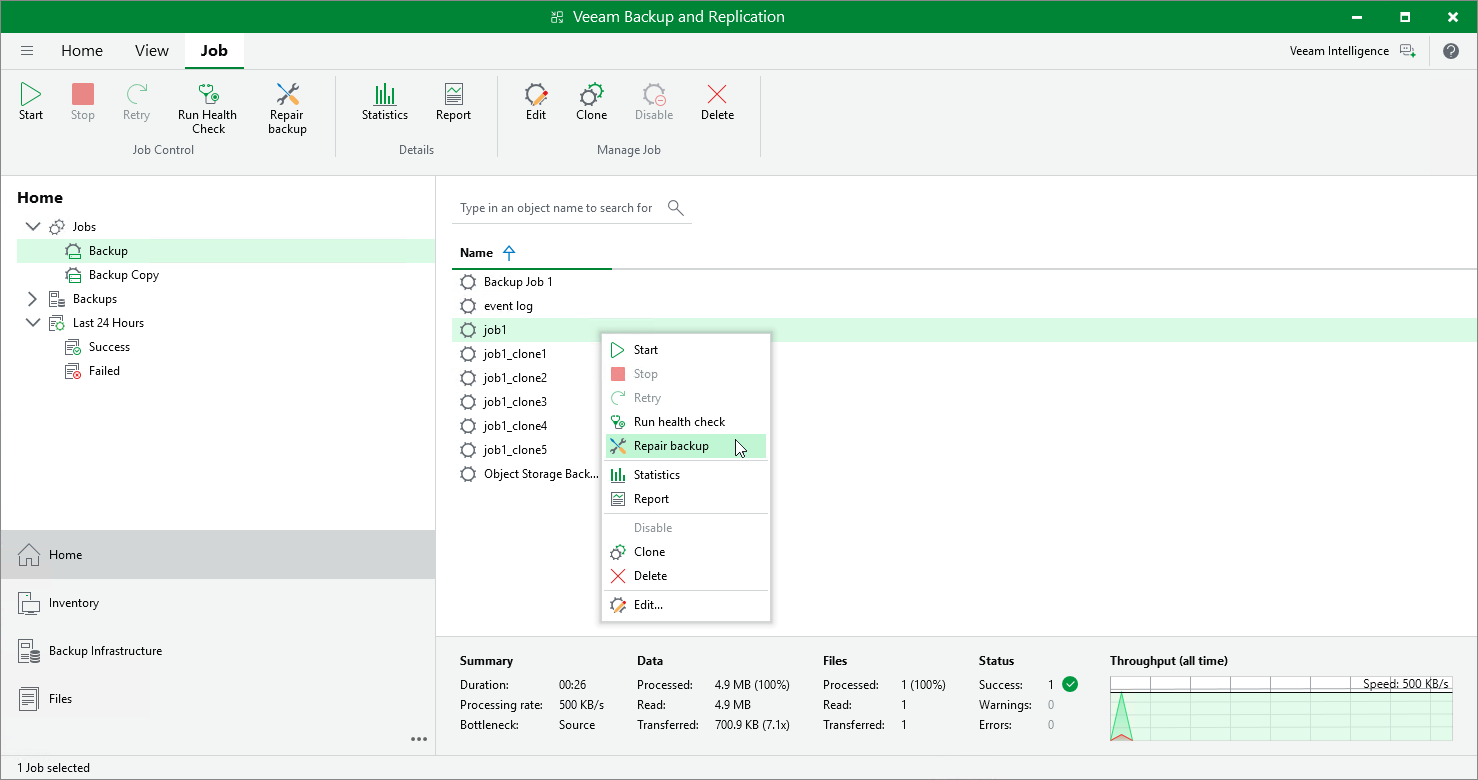
Task: Select the Backup Job 1 row
Action: (x=964, y=282)
